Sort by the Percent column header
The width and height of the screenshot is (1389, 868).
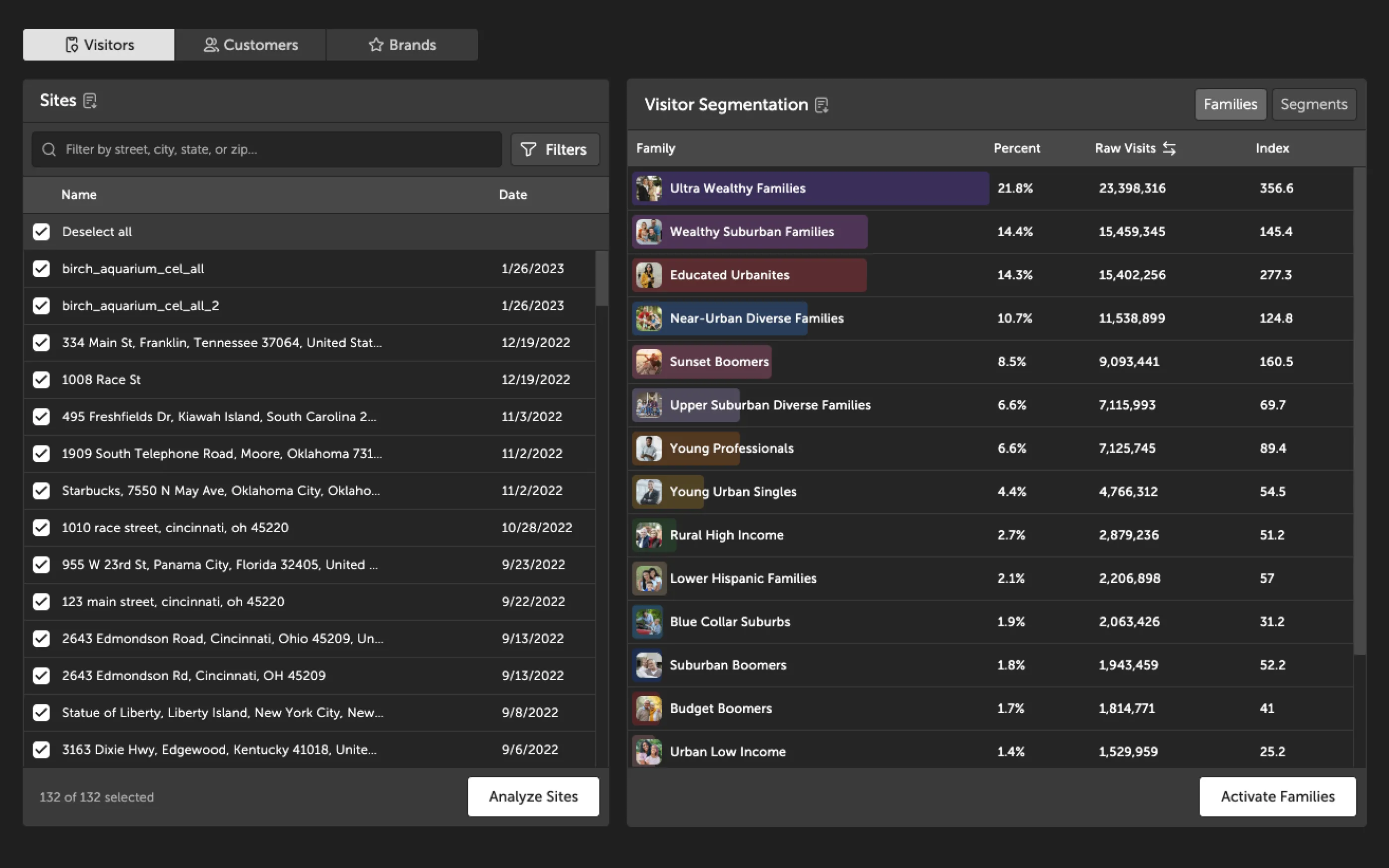(x=1016, y=148)
